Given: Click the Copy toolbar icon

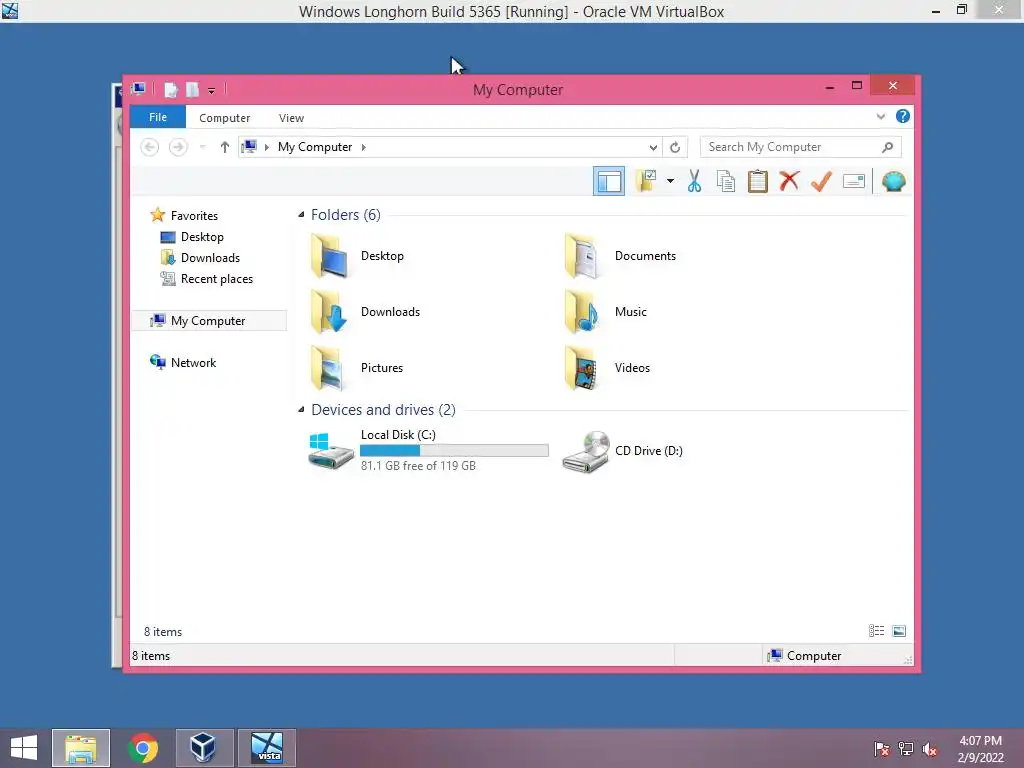Looking at the screenshot, I should click(726, 182).
